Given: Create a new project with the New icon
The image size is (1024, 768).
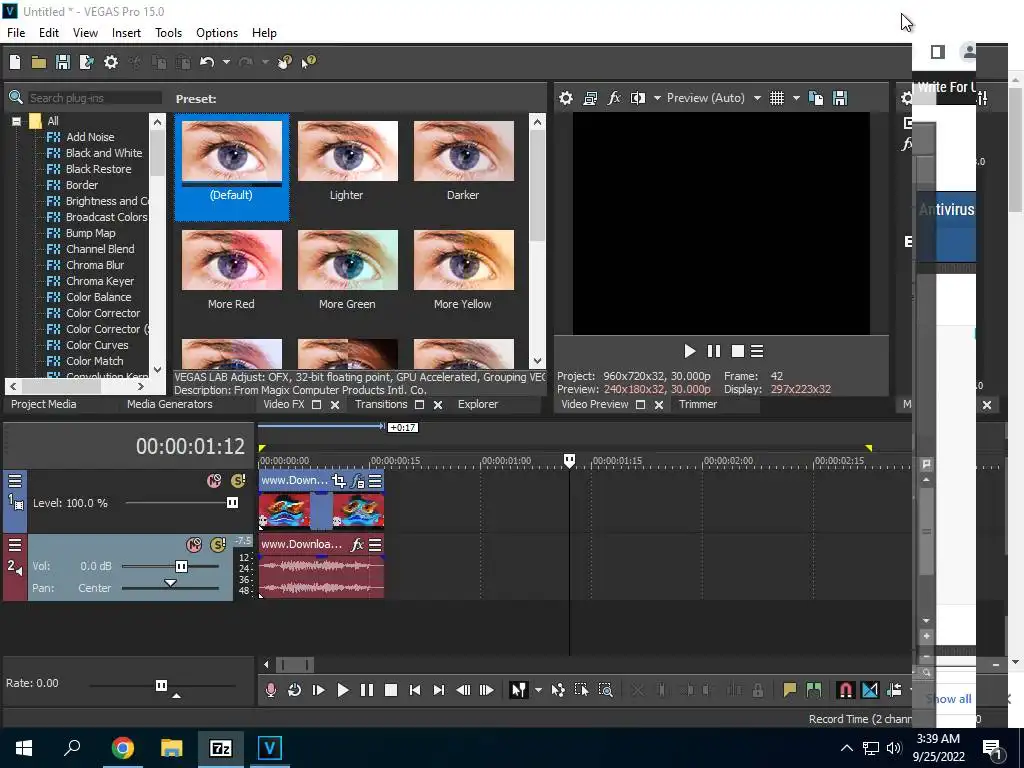Looking at the screenshot, I should click(x=15, y=62).
